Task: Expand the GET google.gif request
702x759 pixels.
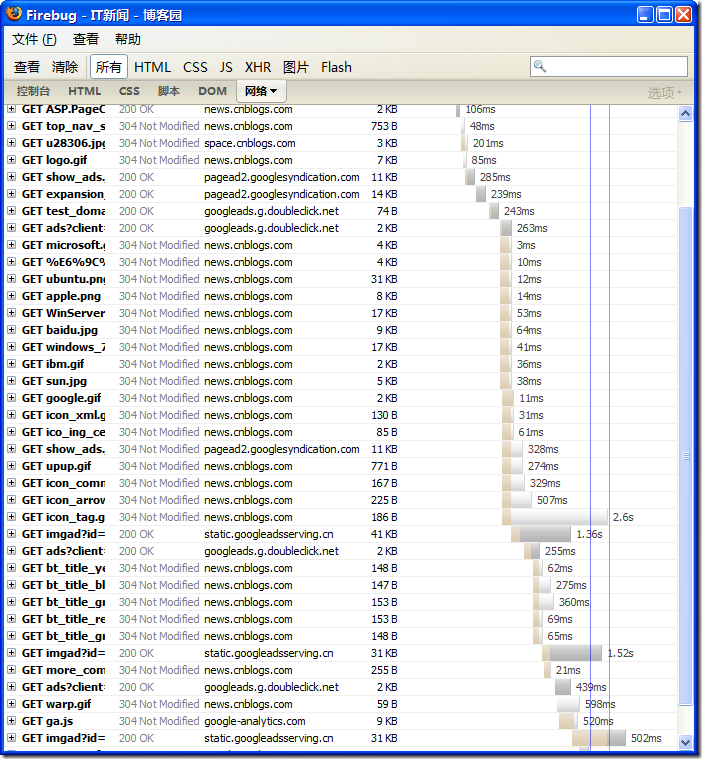Action: click(x=11, y=398)
